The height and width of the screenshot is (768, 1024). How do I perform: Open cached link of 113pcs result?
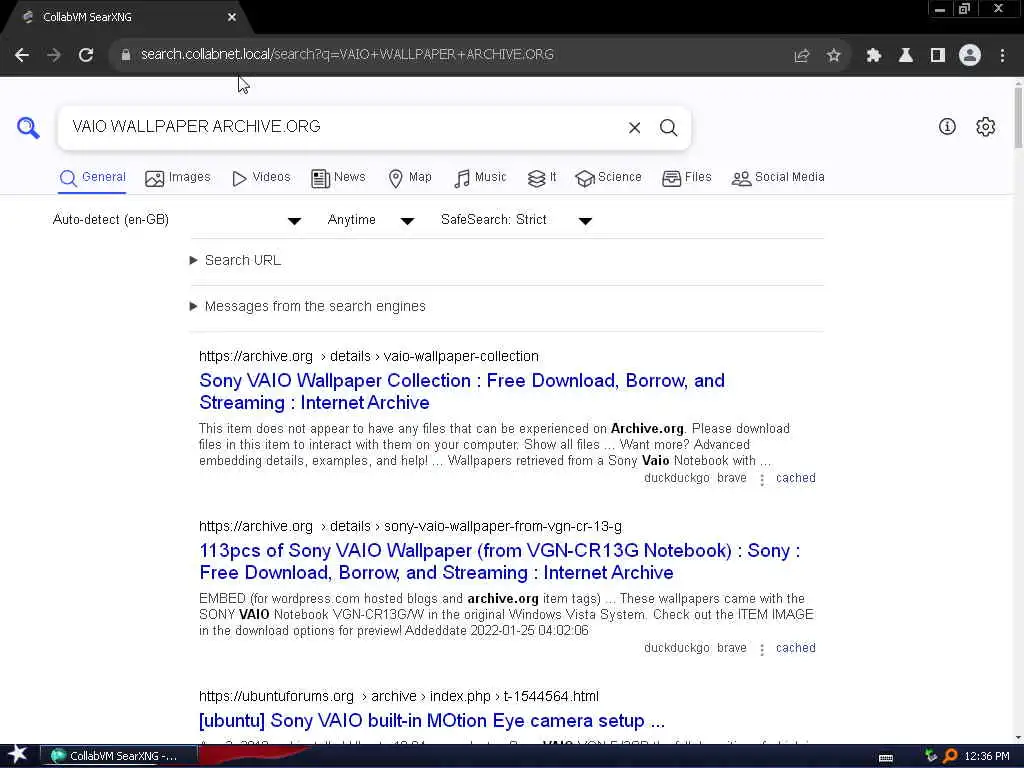click(x=795, y=648)
